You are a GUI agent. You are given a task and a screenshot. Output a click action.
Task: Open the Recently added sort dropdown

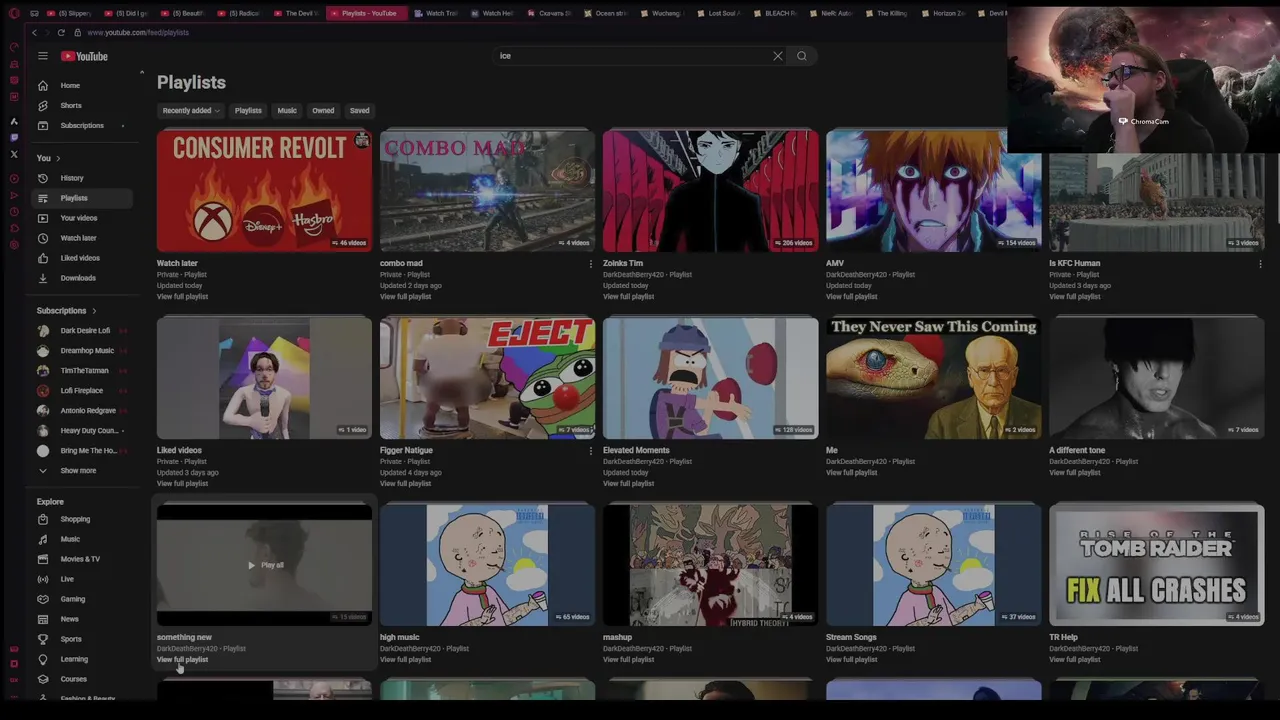click(190, 111)
